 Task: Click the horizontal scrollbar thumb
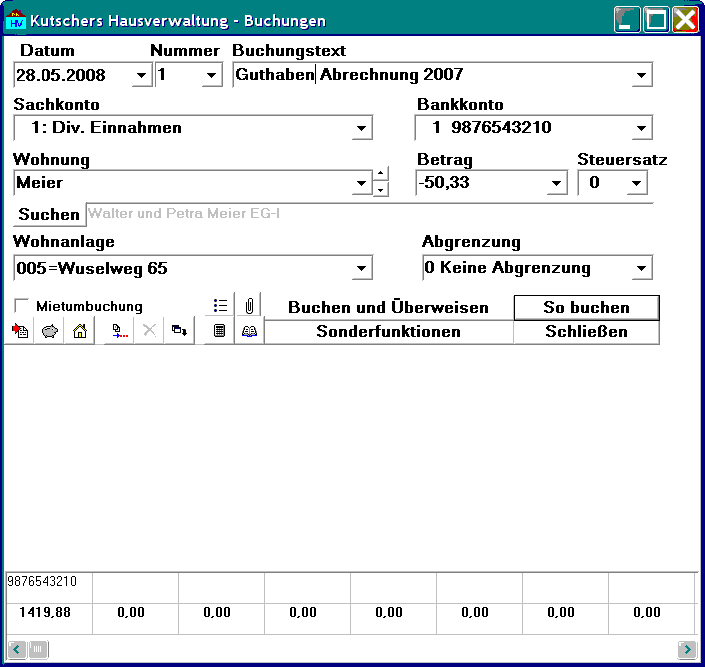38,649
